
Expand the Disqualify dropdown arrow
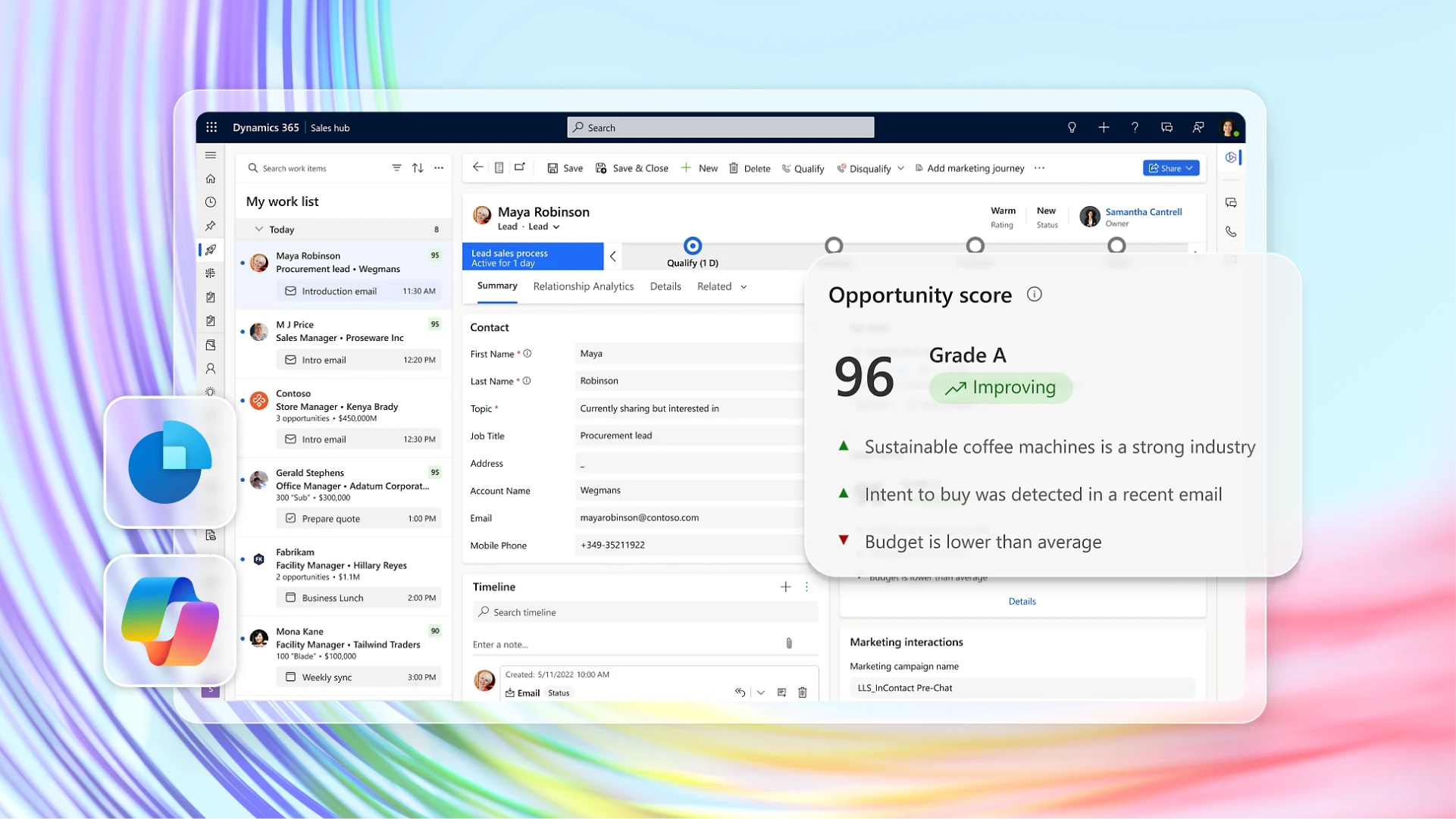pos(900,168)
